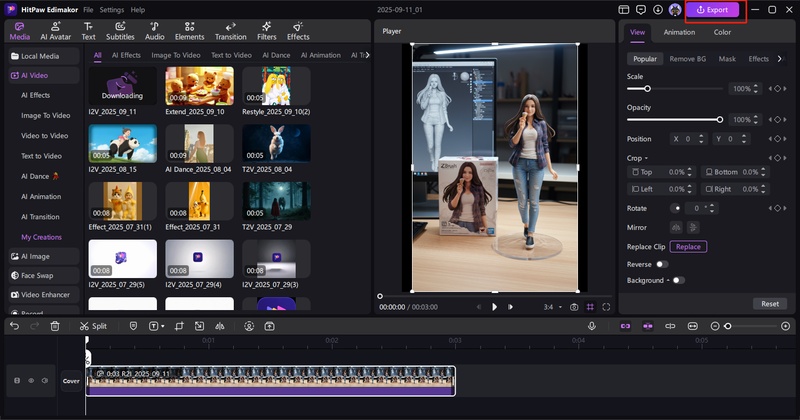Viewport: 800px width, 420px height.
Task: Click the mirror flip icon in timeline toolbar
Action: (x=220, y=326)
